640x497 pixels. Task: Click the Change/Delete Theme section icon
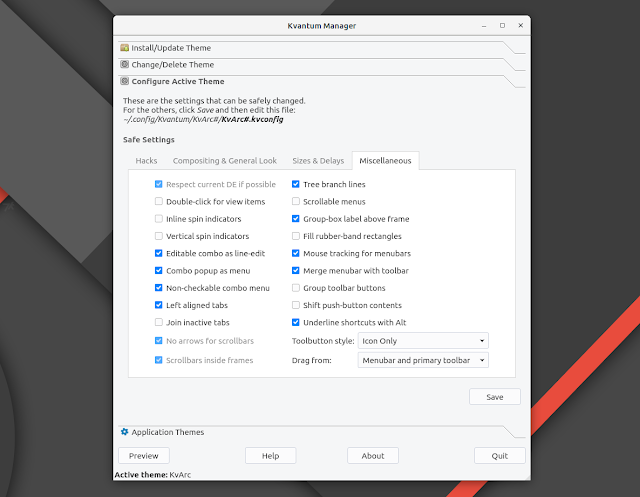pos(124,64)
